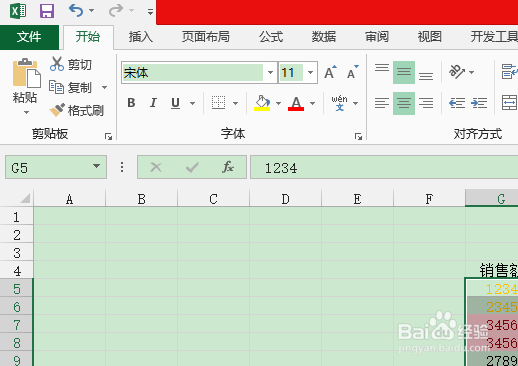Expand the font name dropdown list
518x366 pixels.
tap(270, 73)
